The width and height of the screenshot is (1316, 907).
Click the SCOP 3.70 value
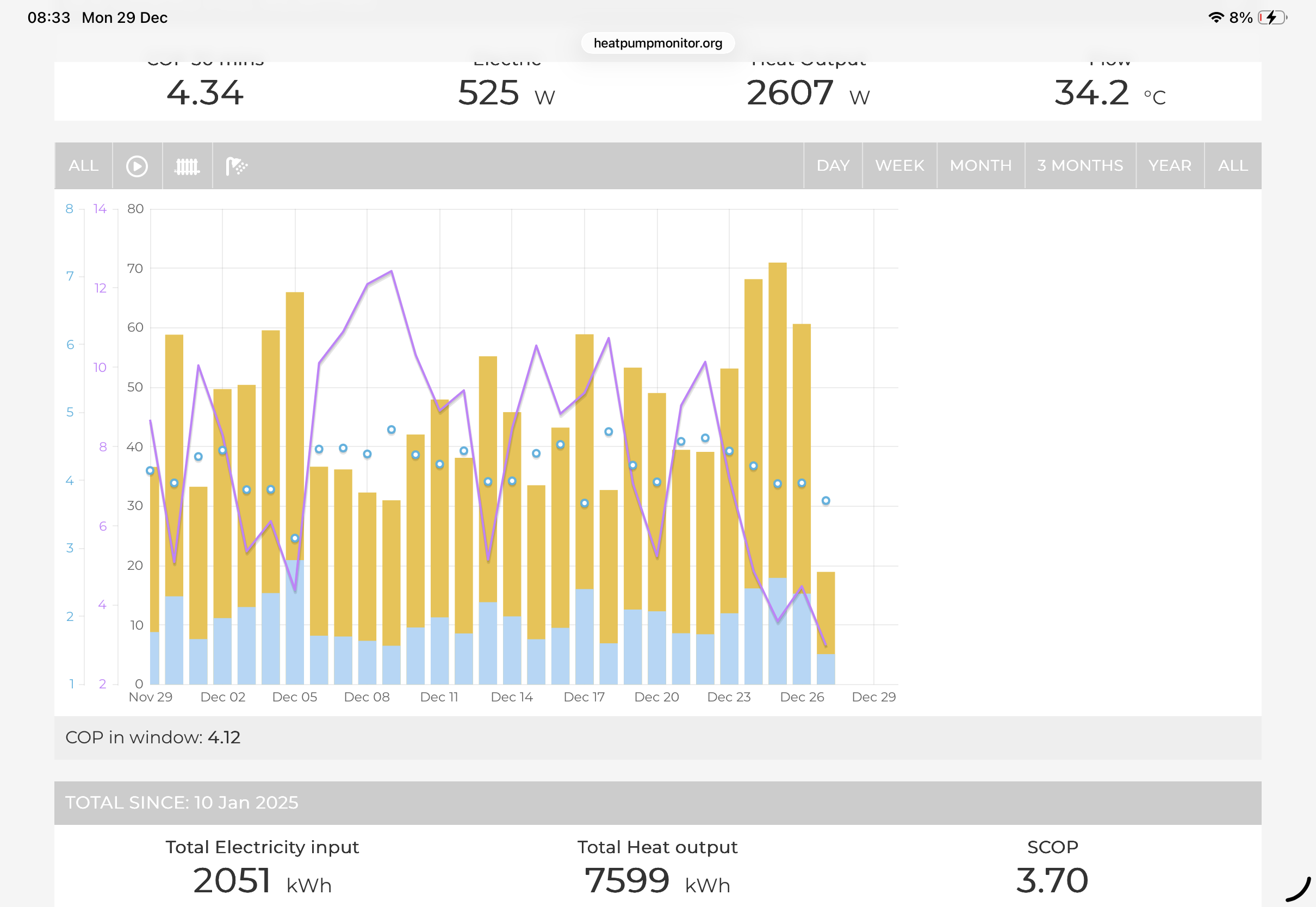pyautogui.click(x=1052, y=880)
